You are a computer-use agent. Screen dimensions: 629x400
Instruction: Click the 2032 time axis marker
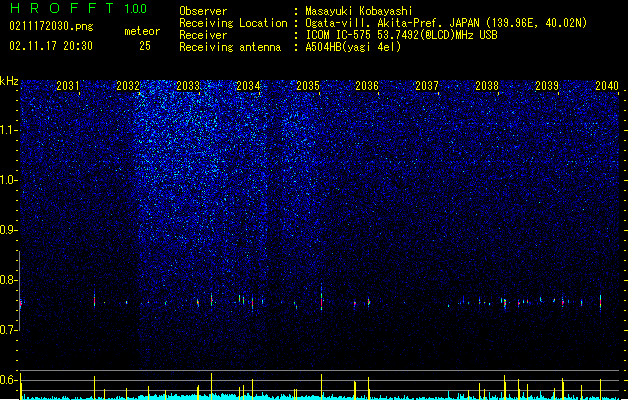point(128,85)
